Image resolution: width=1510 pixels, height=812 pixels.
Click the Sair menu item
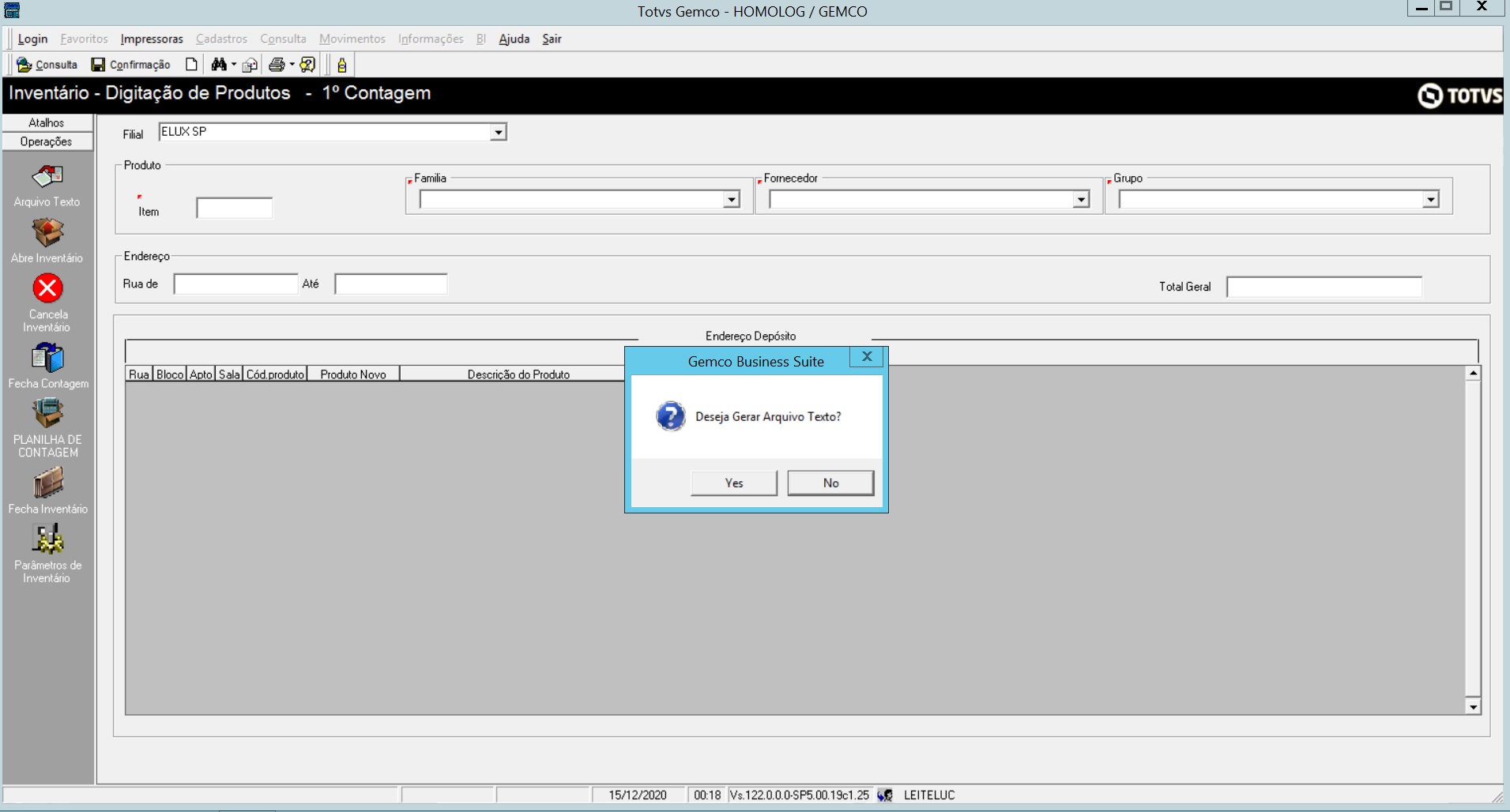click(x=552, y=39)
